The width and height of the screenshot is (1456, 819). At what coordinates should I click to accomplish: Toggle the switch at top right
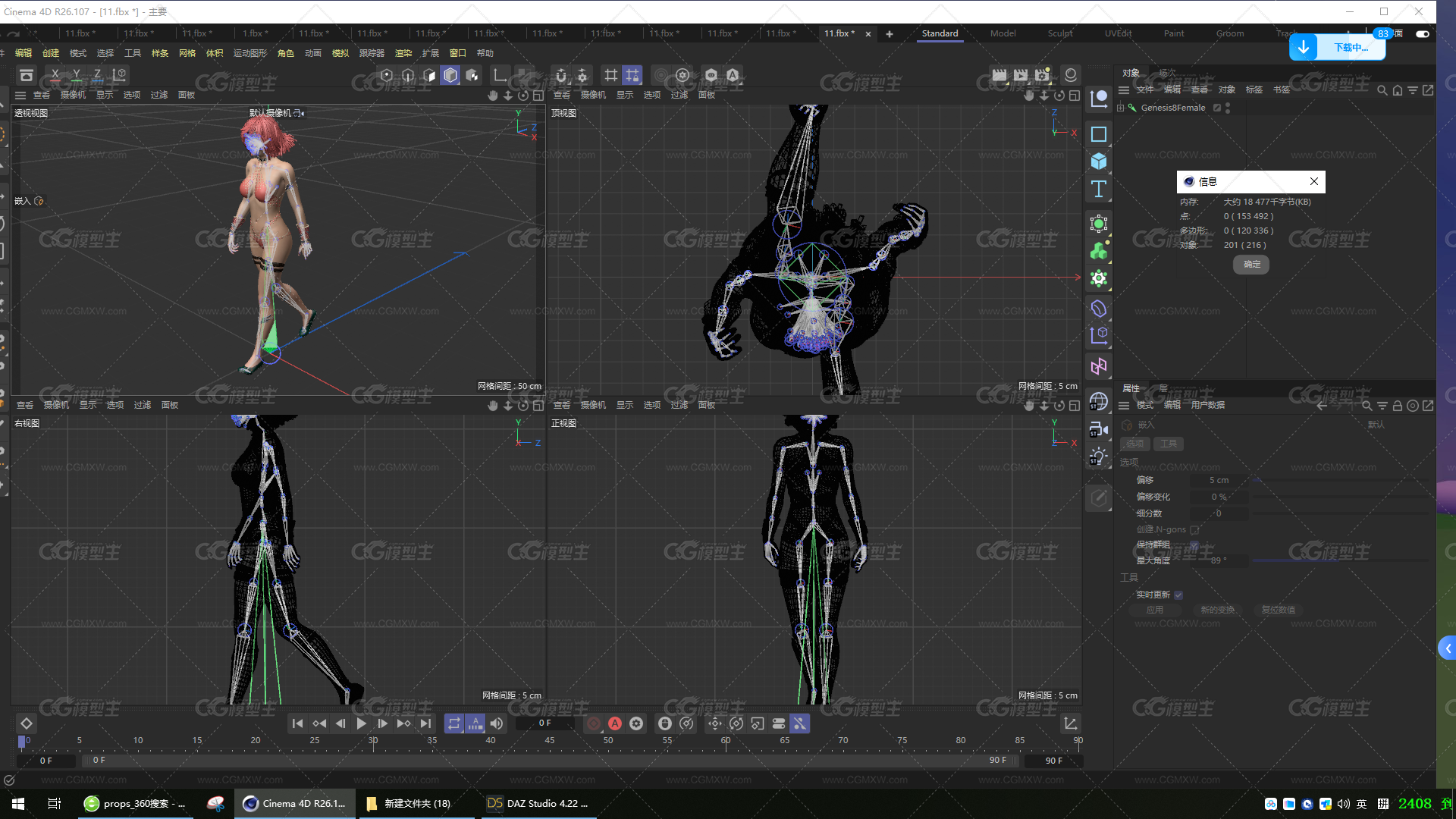coord(1423,33)
